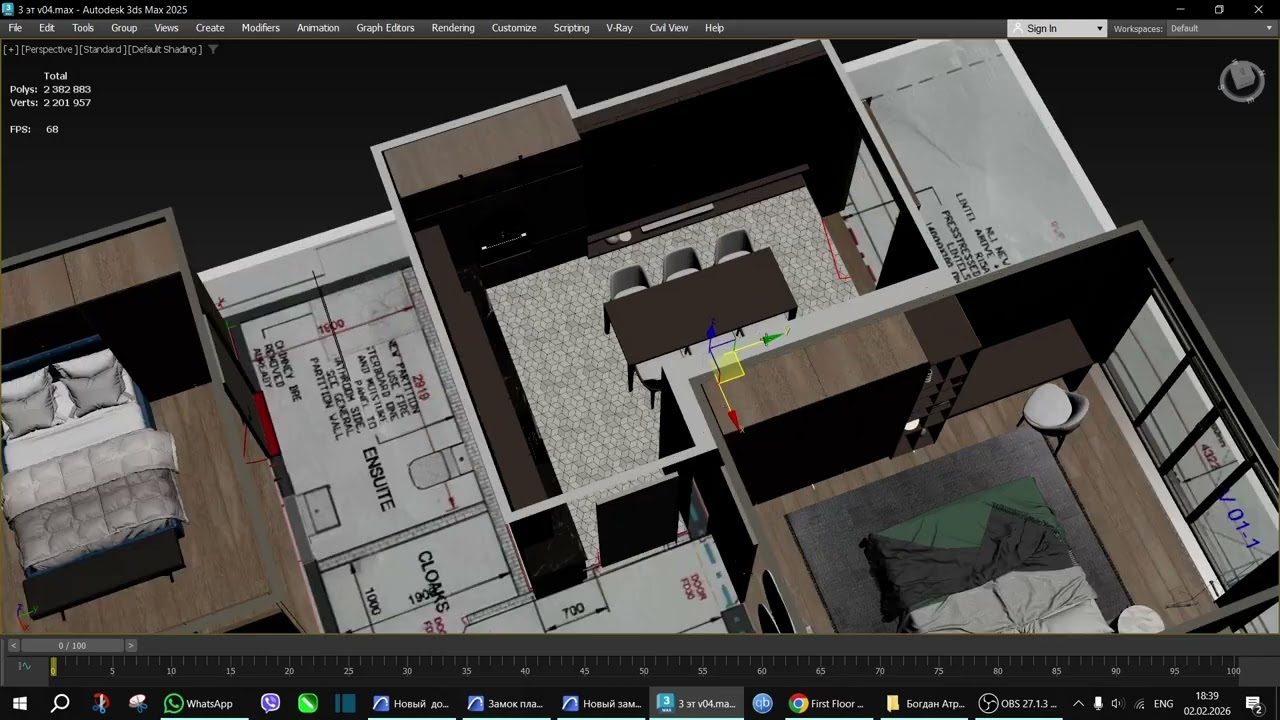Open the V-Ray menu

coord(619,28)
